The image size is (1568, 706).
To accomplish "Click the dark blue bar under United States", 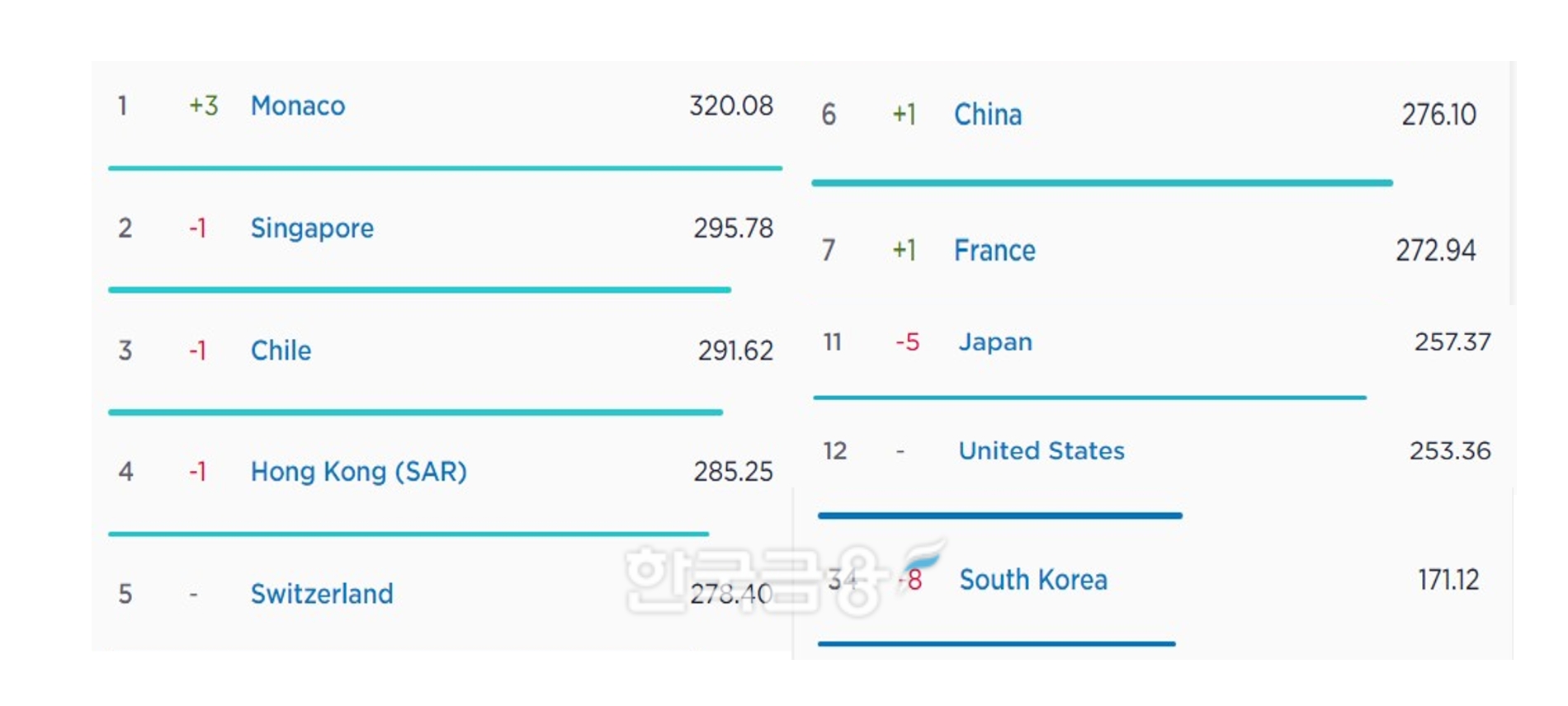I will coord(999,515).
